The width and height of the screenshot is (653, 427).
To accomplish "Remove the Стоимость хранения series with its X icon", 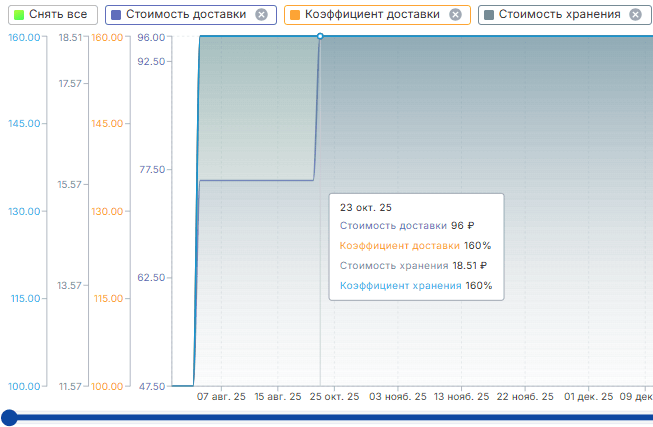I will point(635,15).
